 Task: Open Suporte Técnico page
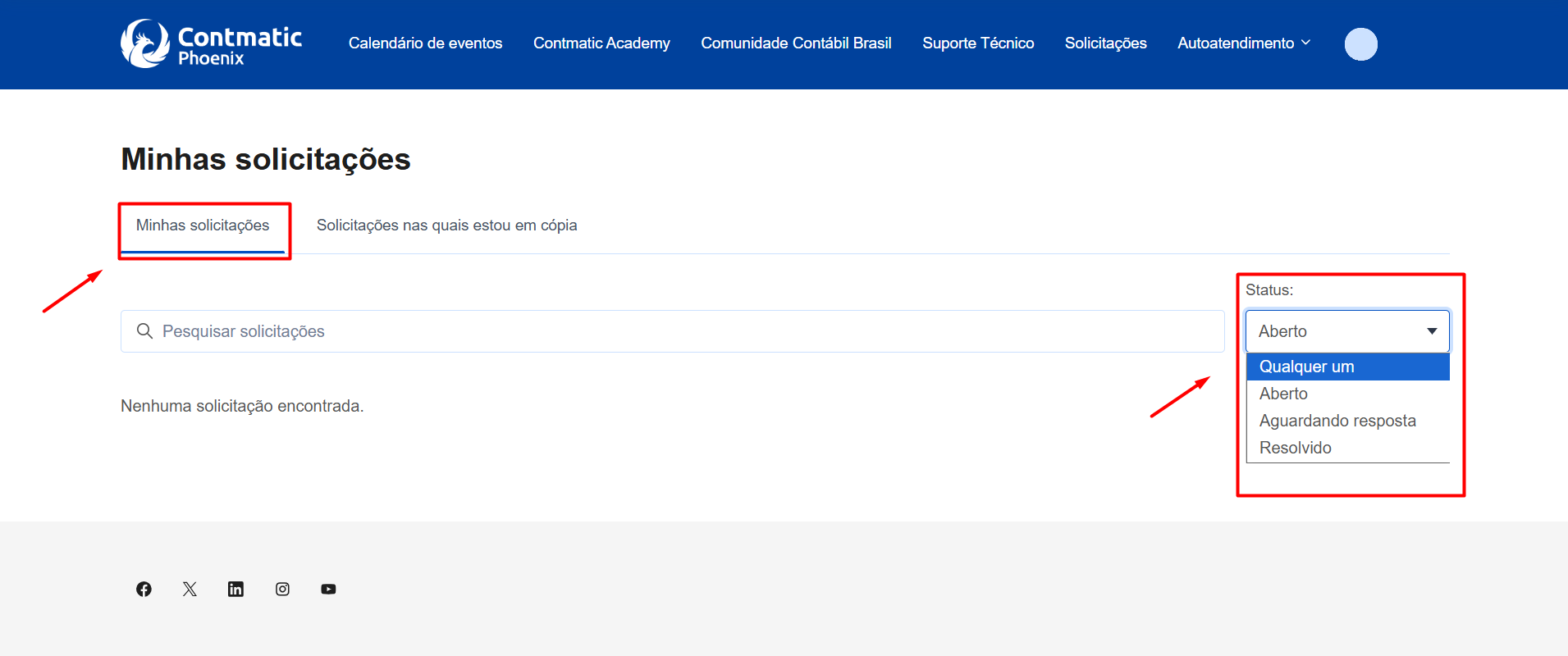coord(978,43)
